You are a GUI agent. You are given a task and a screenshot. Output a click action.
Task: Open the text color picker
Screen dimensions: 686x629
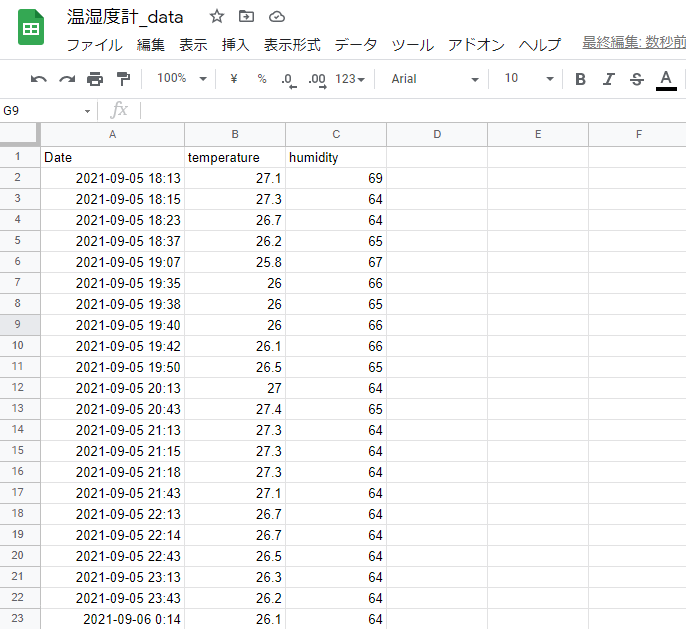coord(666,79)
